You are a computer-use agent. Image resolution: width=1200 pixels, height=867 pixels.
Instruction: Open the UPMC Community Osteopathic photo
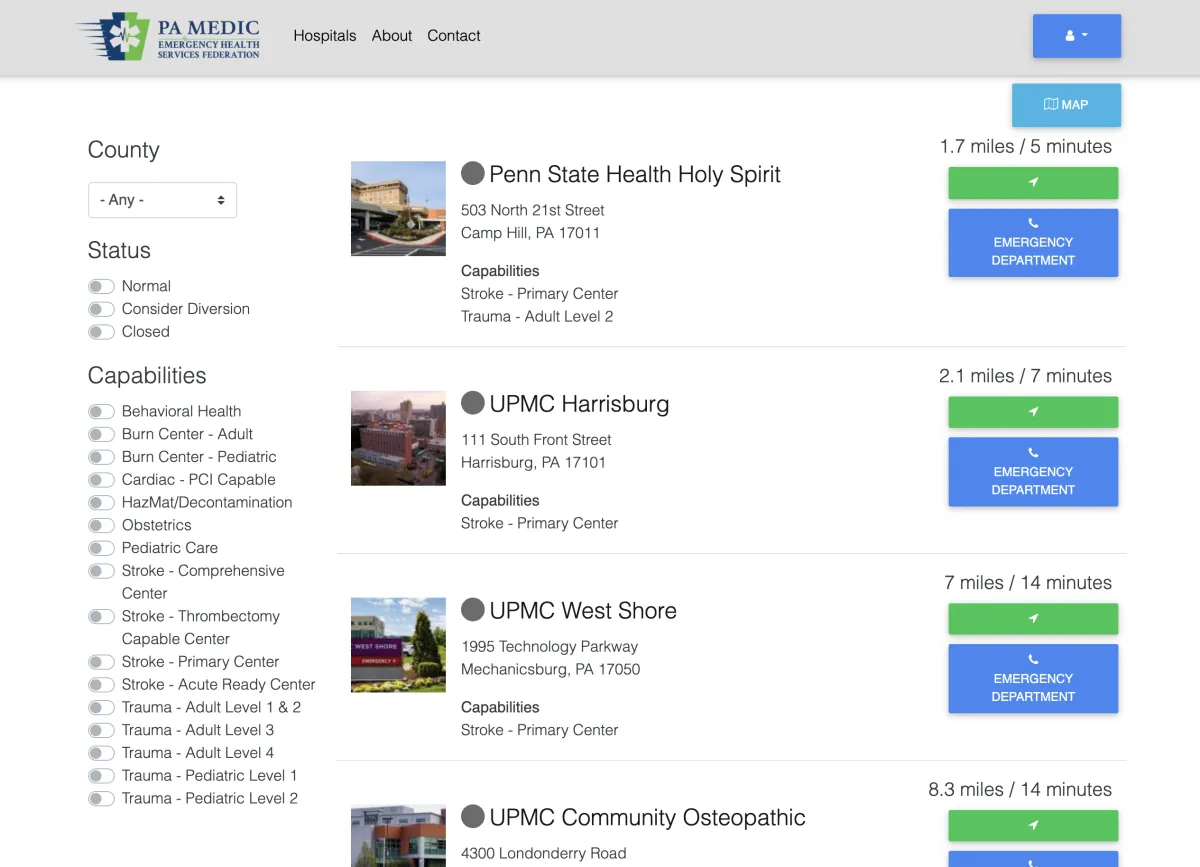(398, 836)
